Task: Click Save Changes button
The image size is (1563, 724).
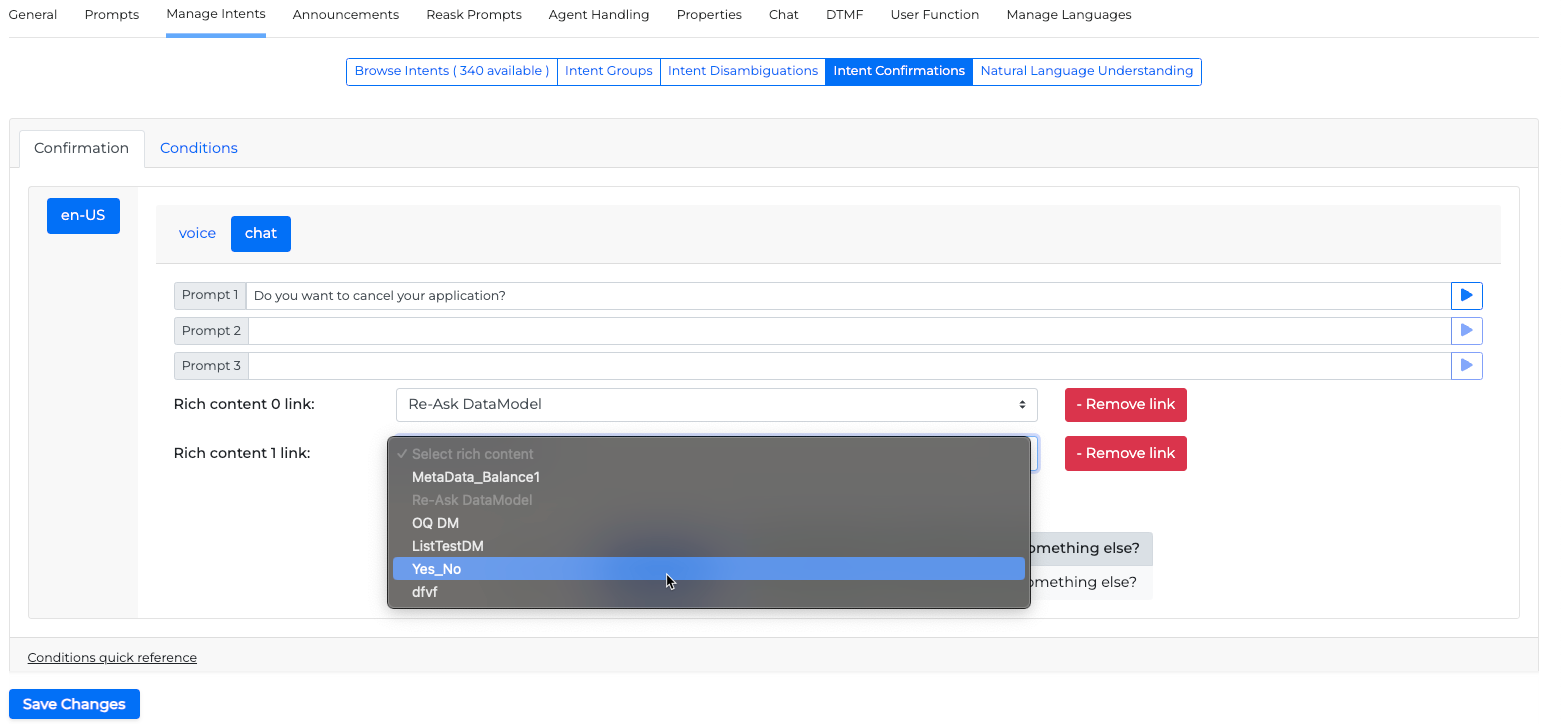Action: point(74,704)
